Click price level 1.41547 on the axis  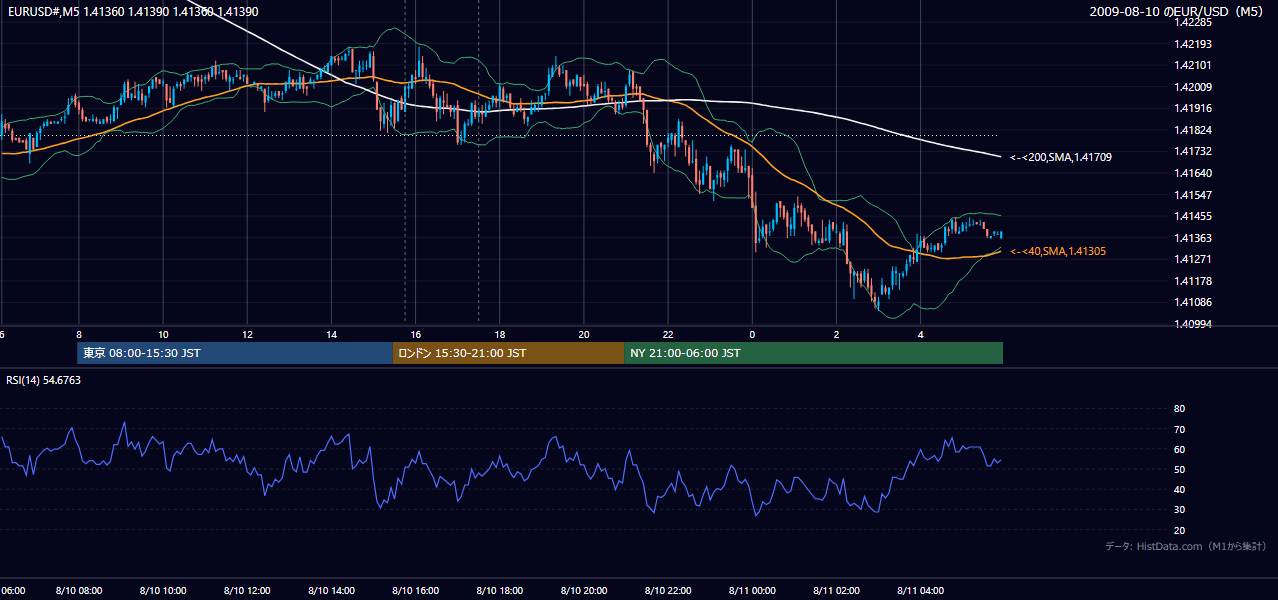(1194, 195)
